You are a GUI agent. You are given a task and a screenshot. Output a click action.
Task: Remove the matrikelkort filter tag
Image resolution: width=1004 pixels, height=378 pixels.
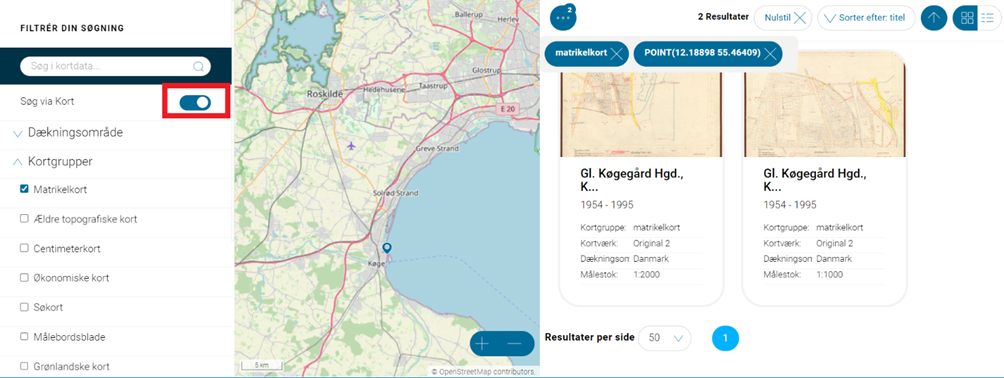[x=616, y=54]
